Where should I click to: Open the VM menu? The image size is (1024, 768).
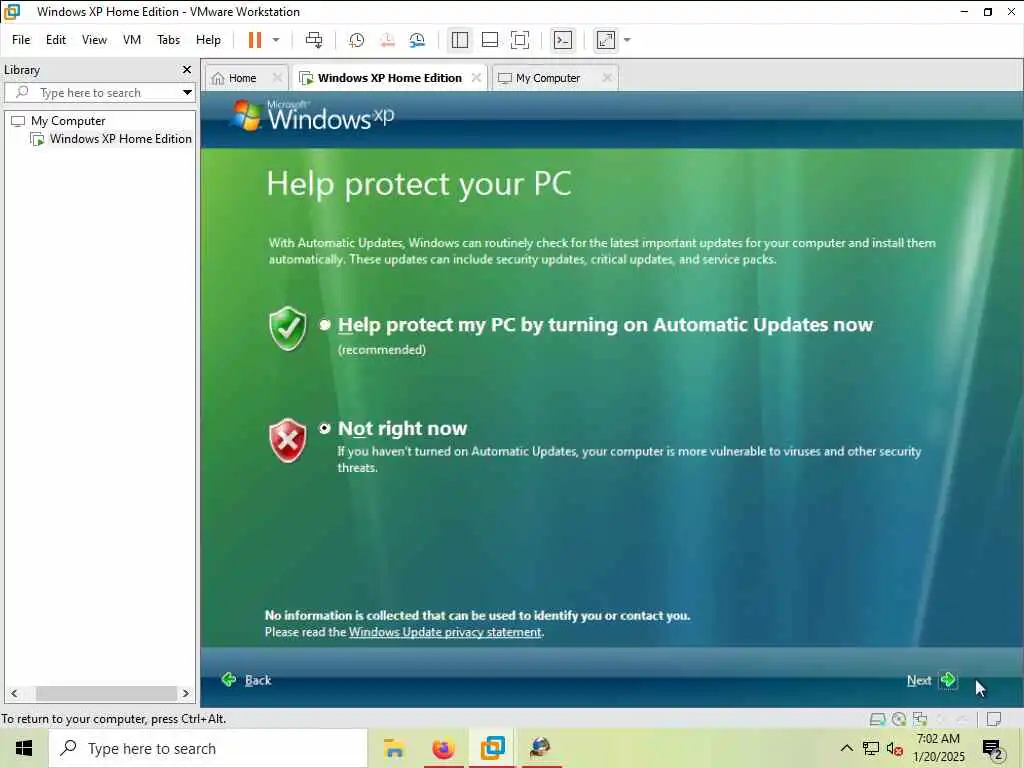(132, 40)
